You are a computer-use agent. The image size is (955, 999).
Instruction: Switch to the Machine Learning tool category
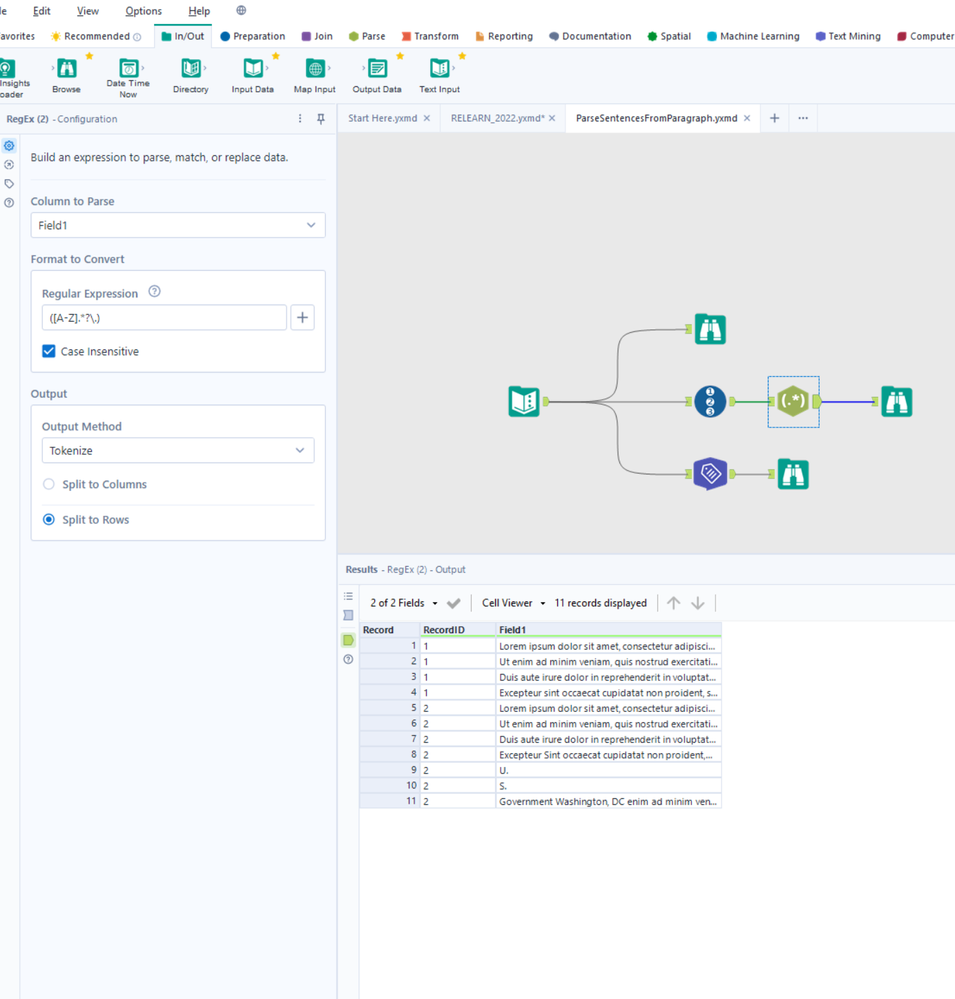[x=753, y=36]
